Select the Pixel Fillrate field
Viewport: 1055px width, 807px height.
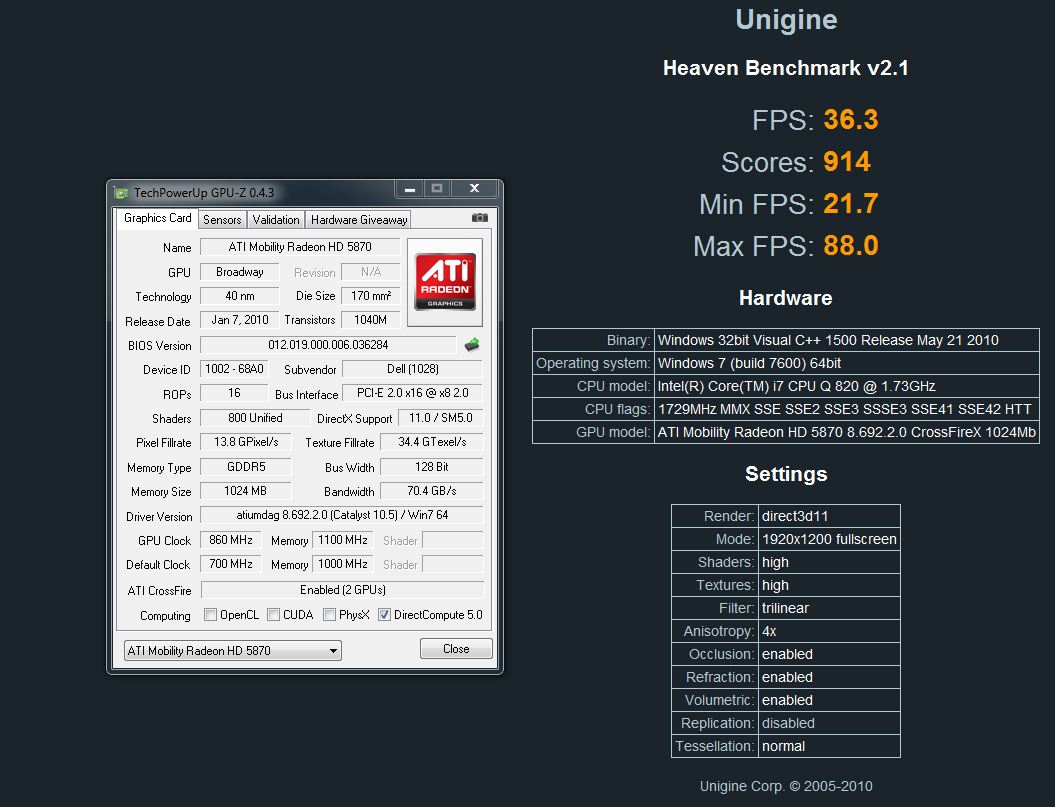246,442
